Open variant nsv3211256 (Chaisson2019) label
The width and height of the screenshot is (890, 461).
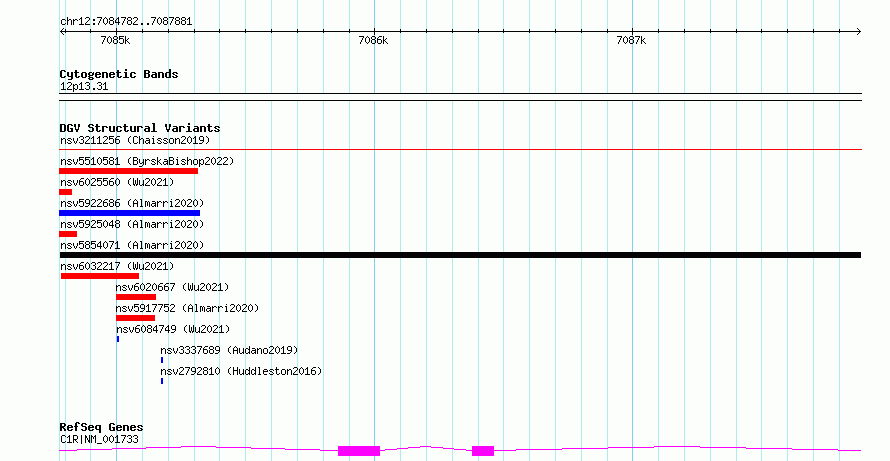(135, 140)
